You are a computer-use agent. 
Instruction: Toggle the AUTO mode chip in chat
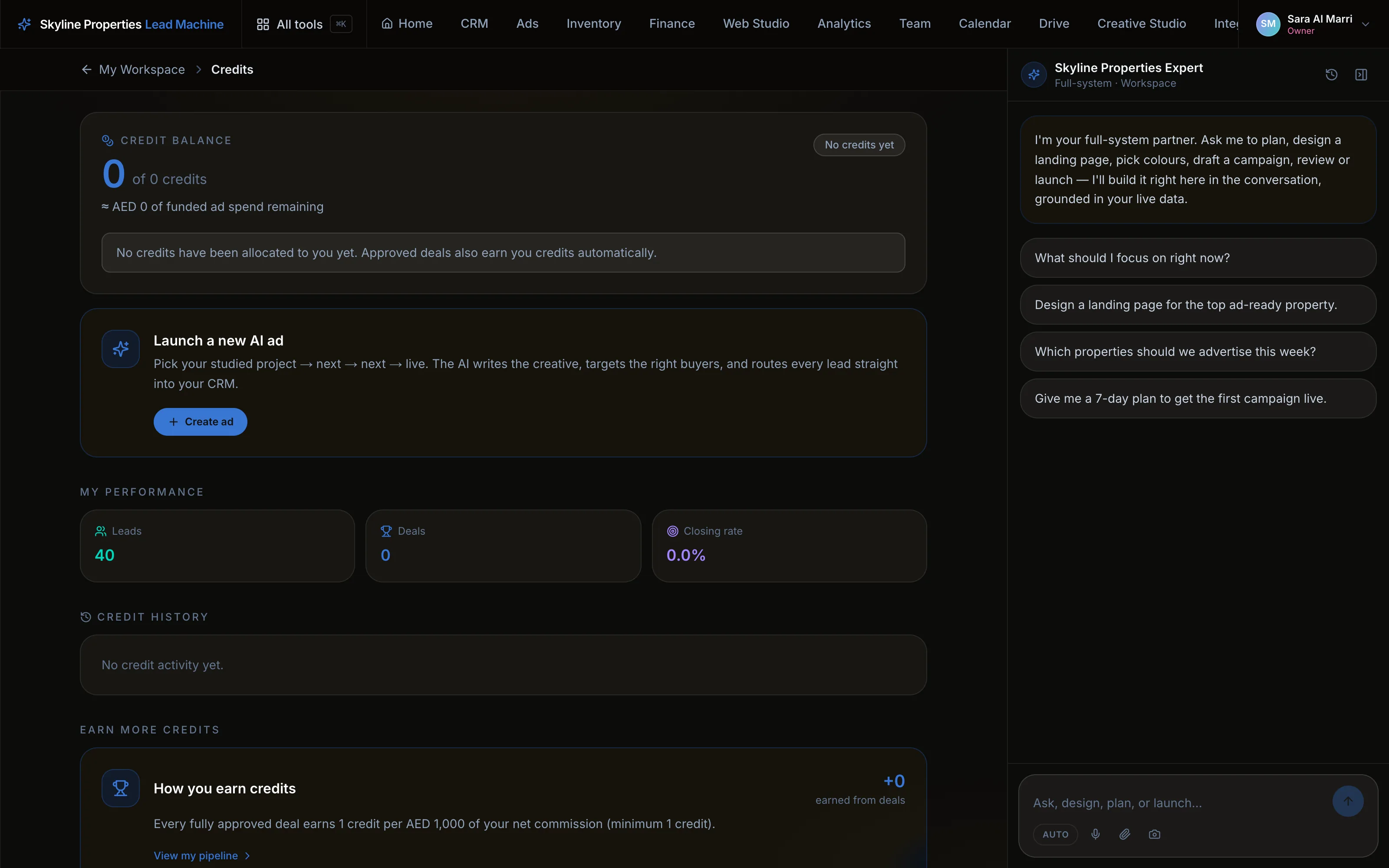(1056, 834)
